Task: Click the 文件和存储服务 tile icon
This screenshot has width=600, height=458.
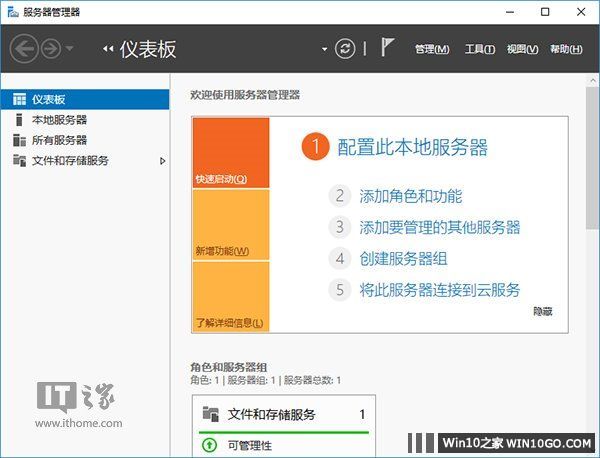Action: 210,413
